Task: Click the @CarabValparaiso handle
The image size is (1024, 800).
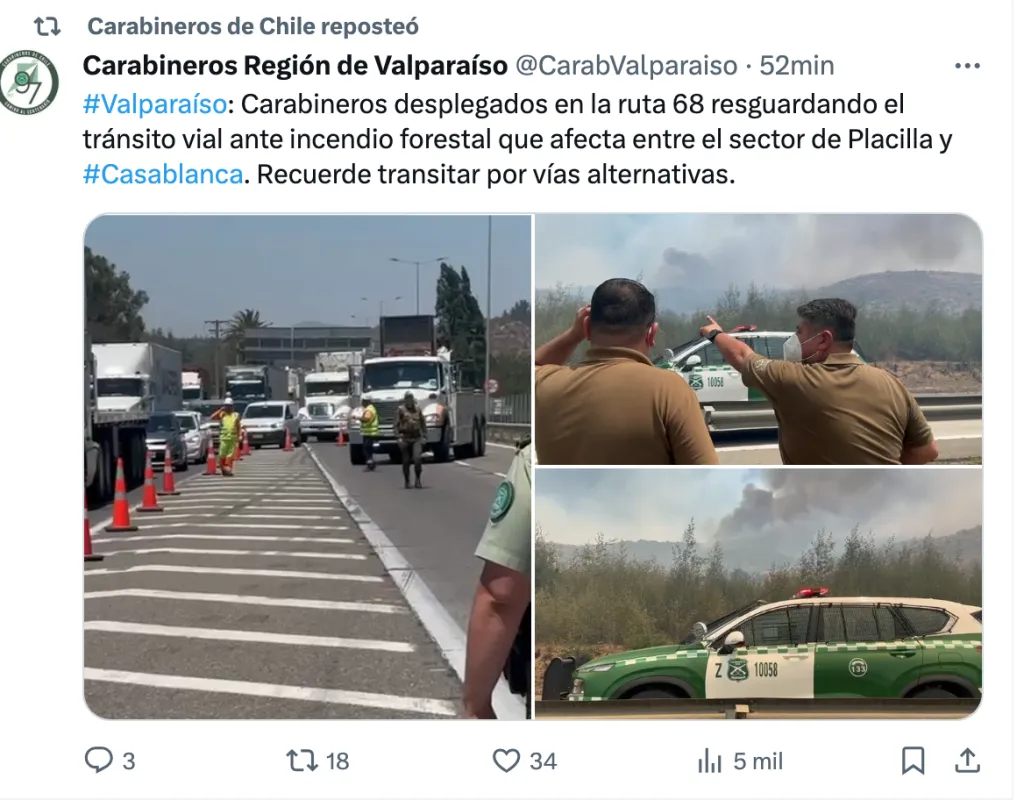Action: tap(626, 66)
